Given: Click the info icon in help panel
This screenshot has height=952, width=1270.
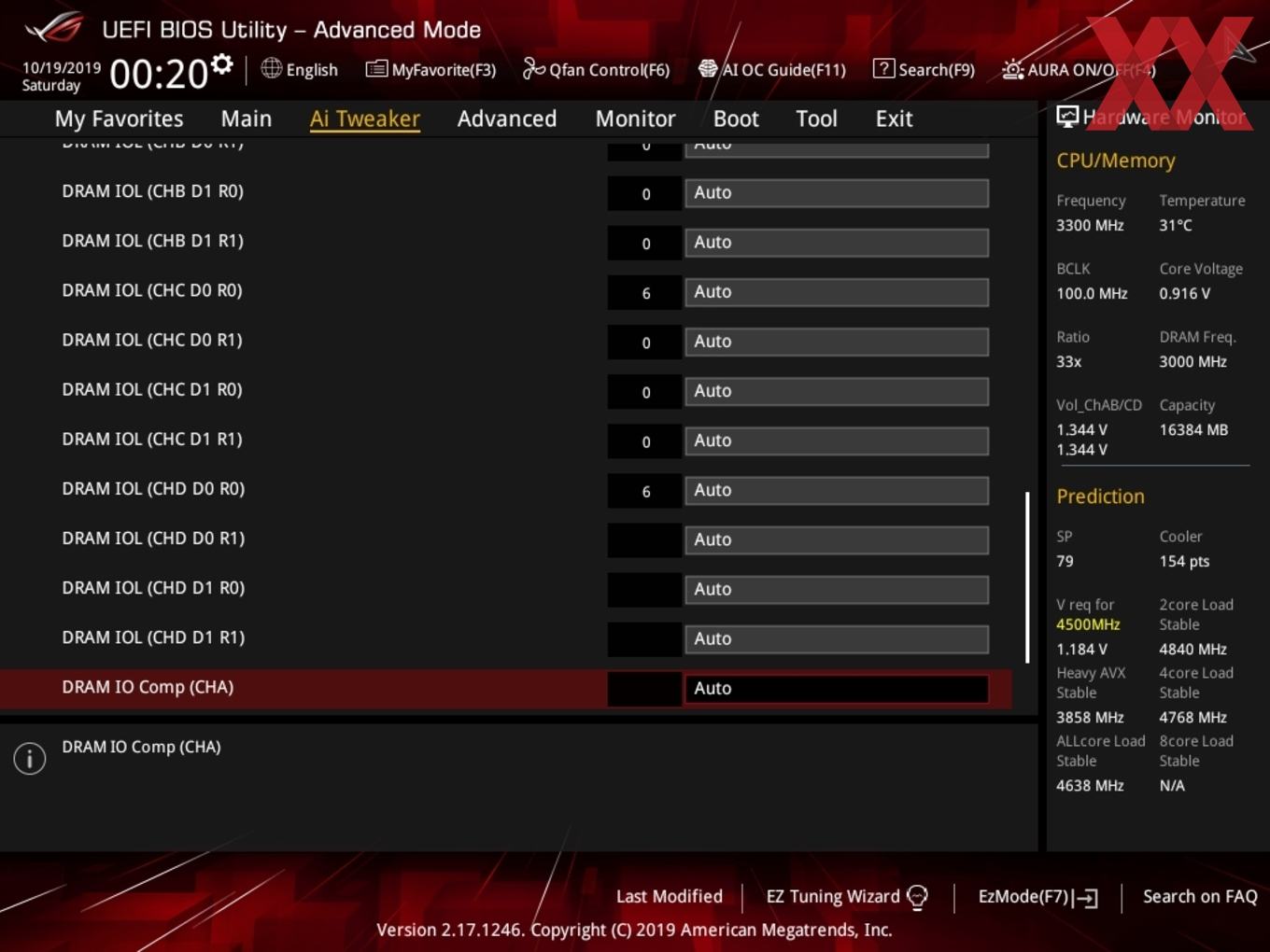Looking at the screenshot, I should 30,758.
